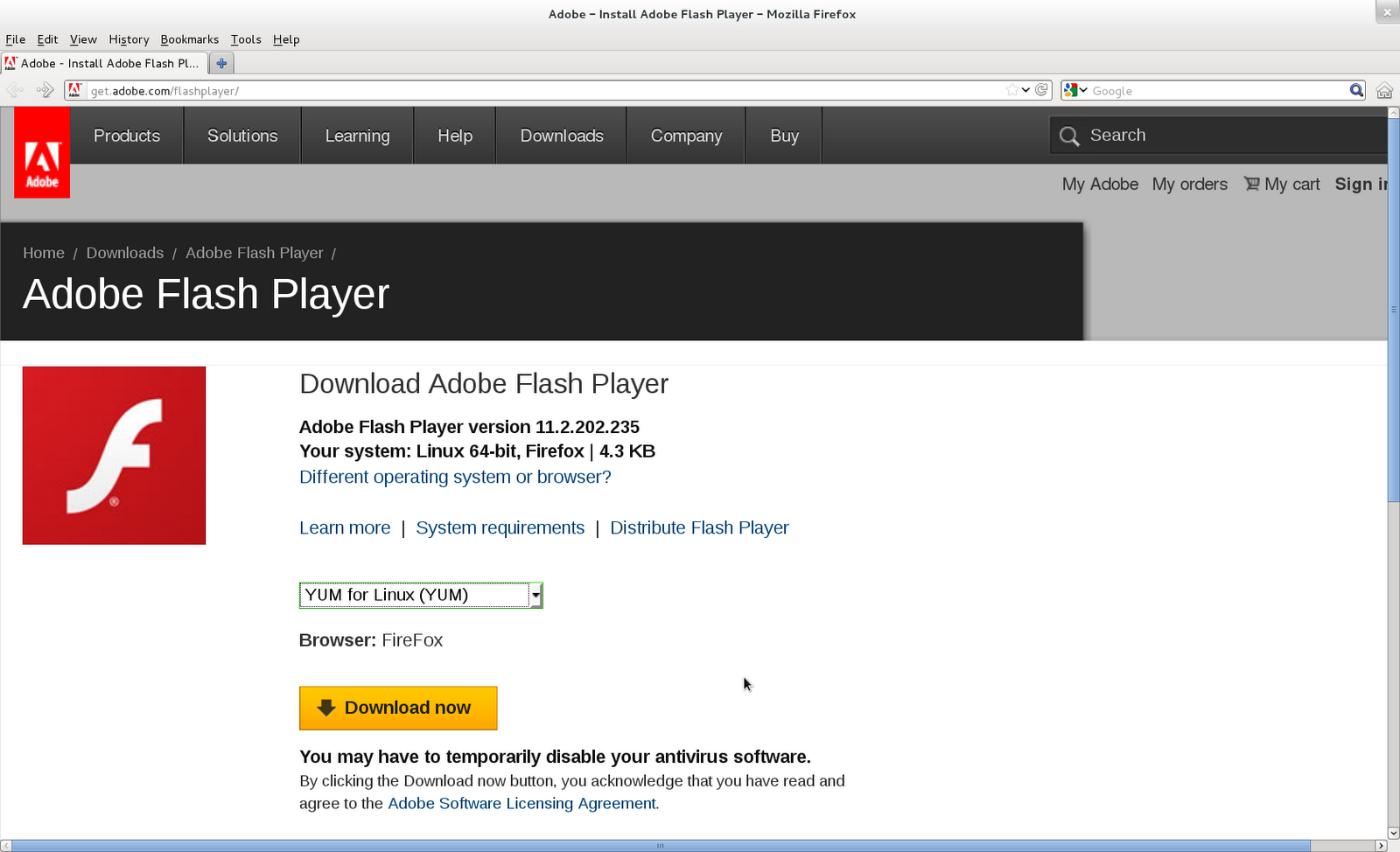Open the Google search engine selector

point(1075,90)
